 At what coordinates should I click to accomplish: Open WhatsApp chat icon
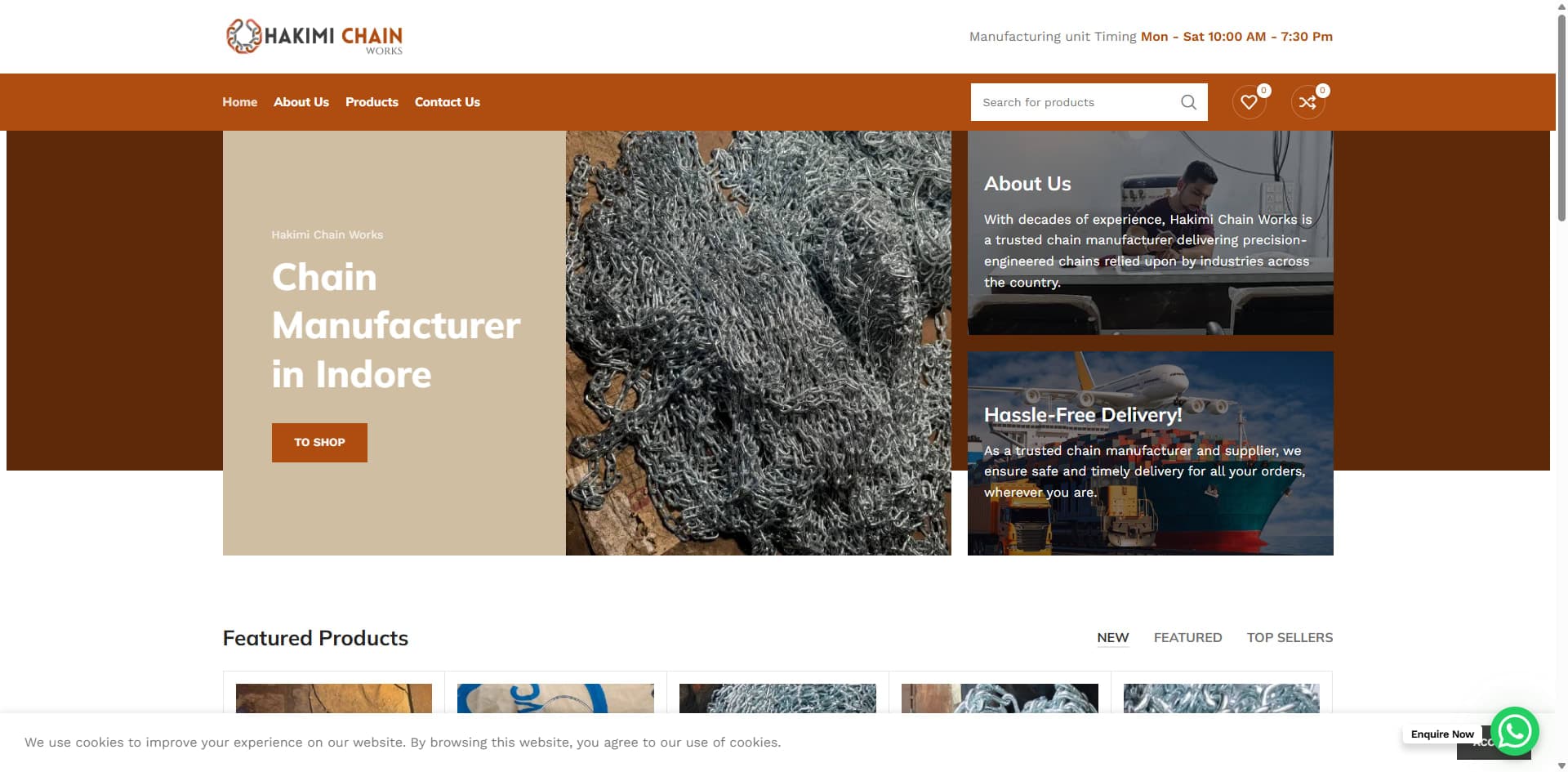(x=1514, y=731)
